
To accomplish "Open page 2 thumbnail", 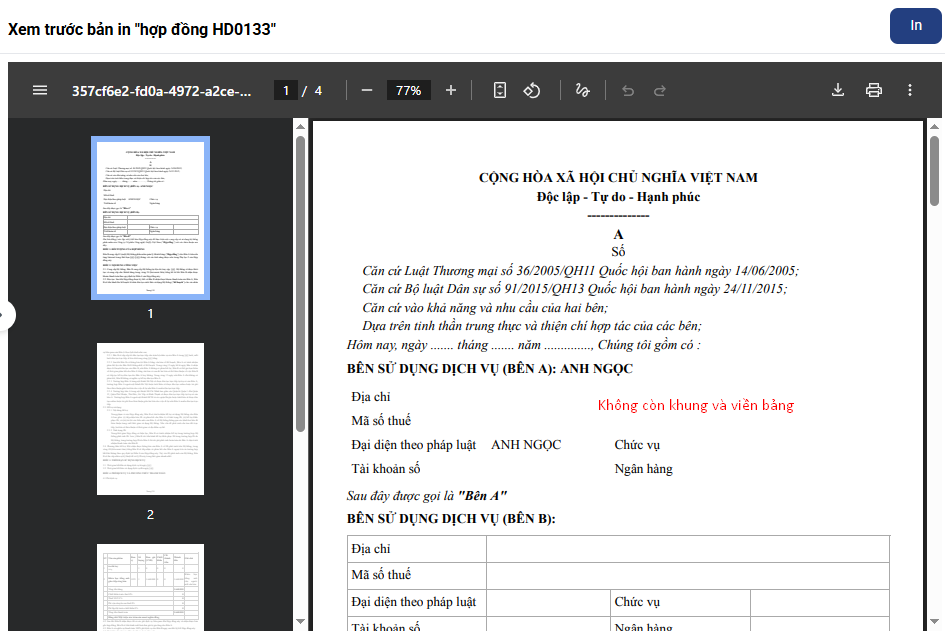I will tap(150, 419).
